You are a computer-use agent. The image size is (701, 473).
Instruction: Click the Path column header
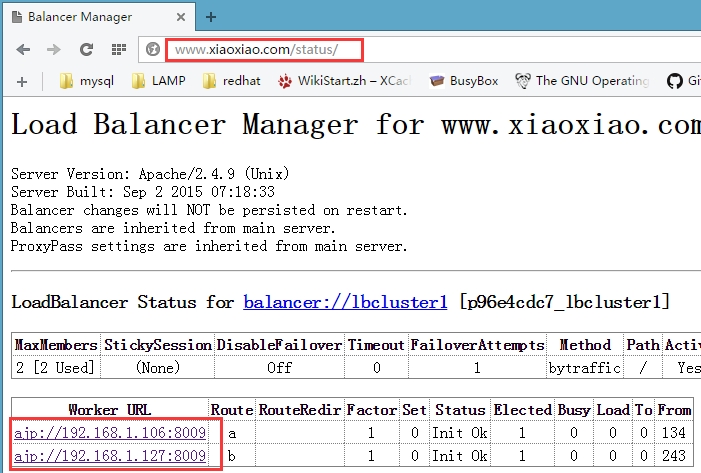[x=642, y=345]
